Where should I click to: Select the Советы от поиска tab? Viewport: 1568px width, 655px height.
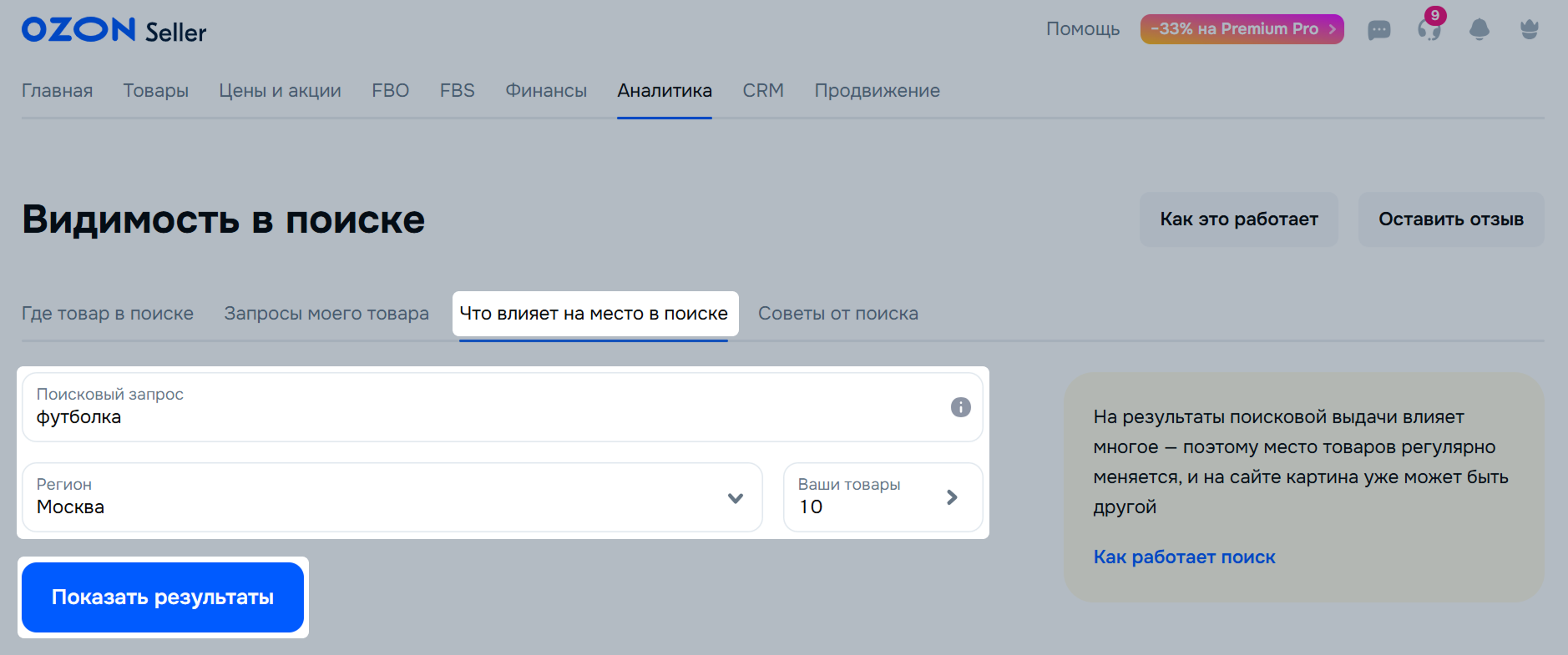tap(837, 314)
